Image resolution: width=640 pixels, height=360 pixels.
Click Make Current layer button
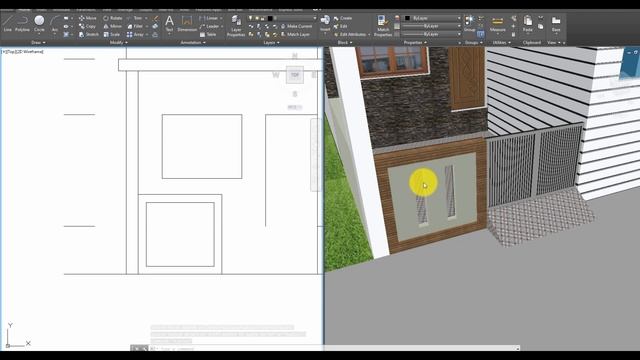click(x=296, y=26)
